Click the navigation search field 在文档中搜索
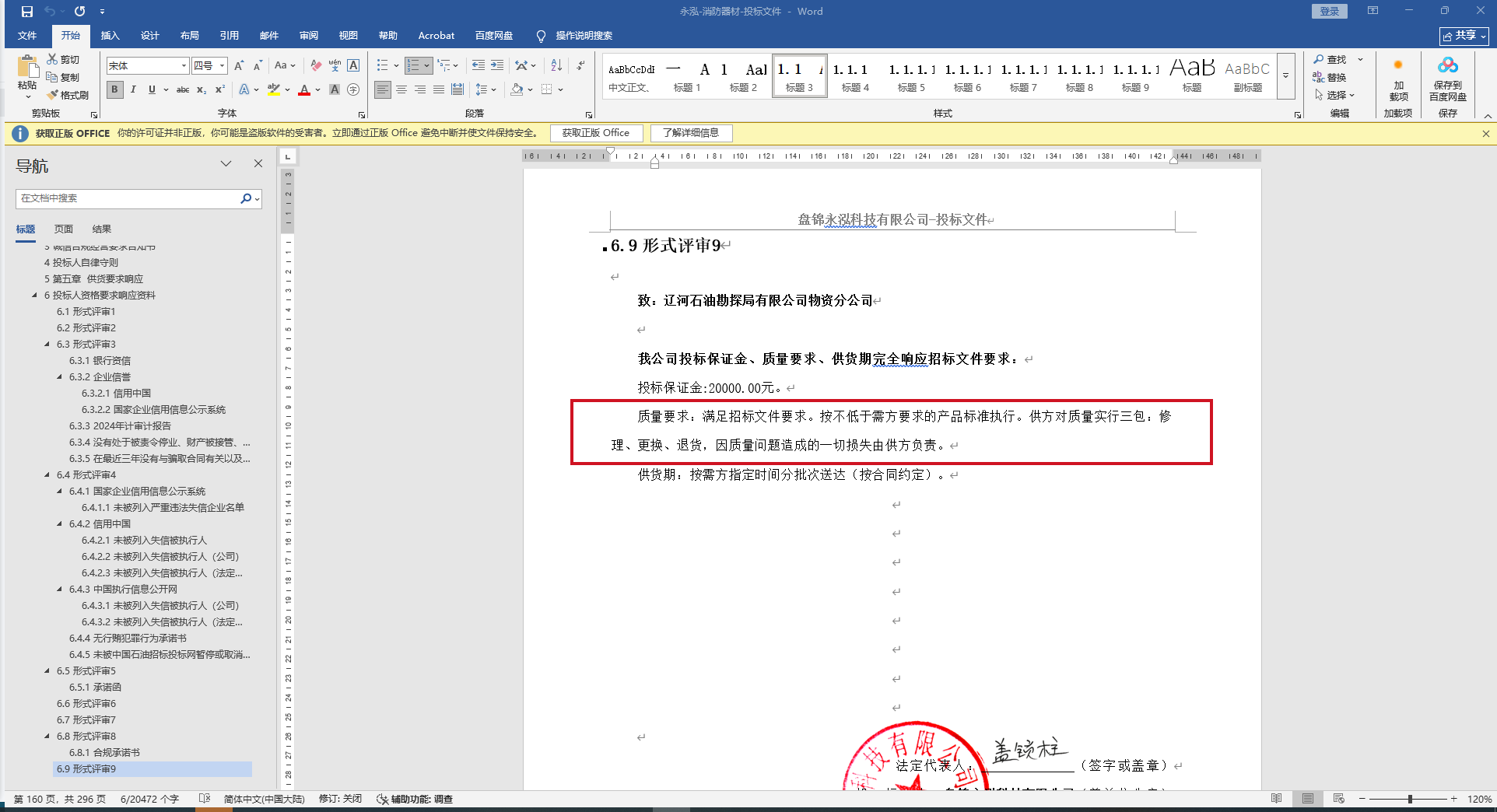 pos(128,198)
